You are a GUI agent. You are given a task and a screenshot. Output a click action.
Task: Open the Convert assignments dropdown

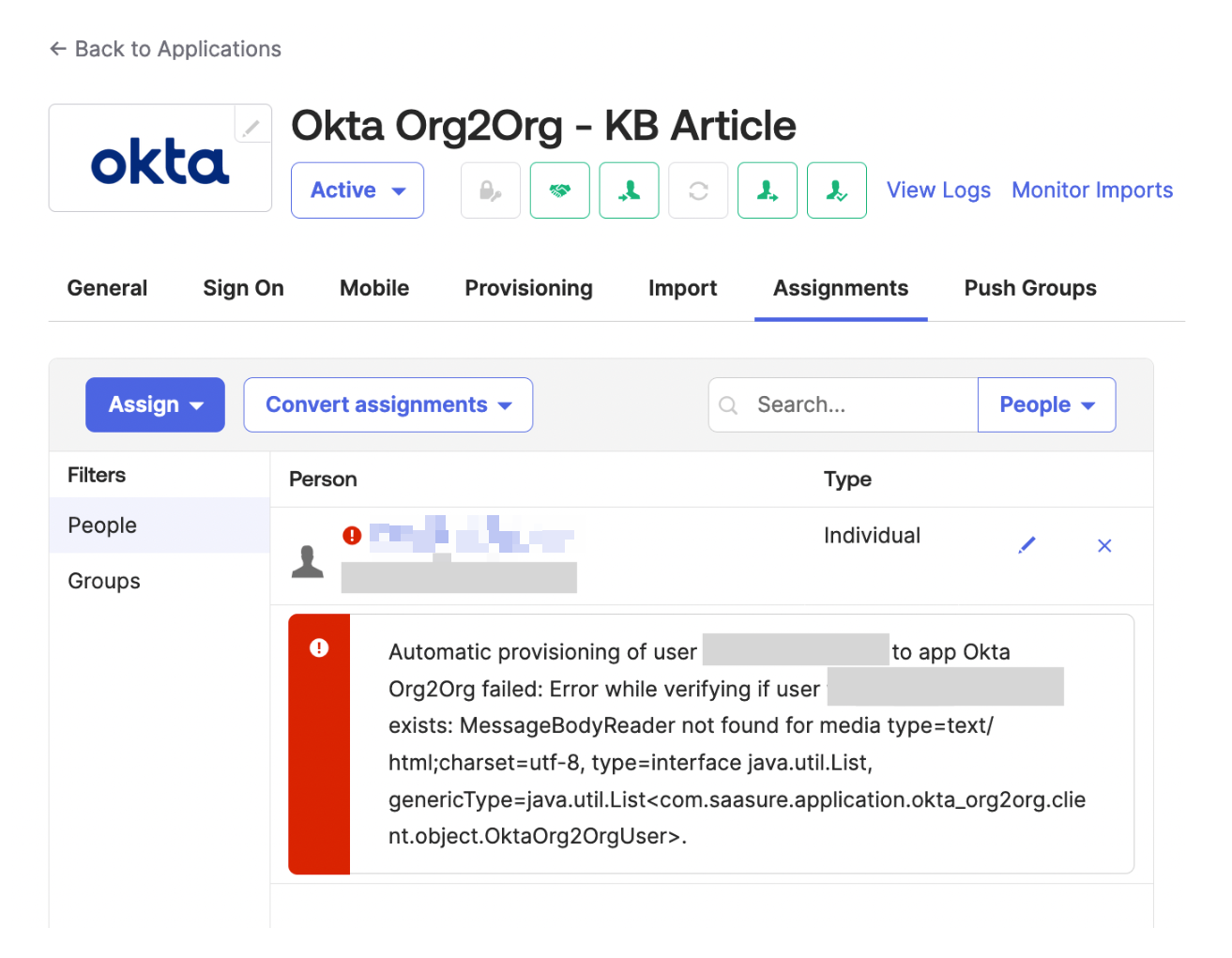(388, 404)
